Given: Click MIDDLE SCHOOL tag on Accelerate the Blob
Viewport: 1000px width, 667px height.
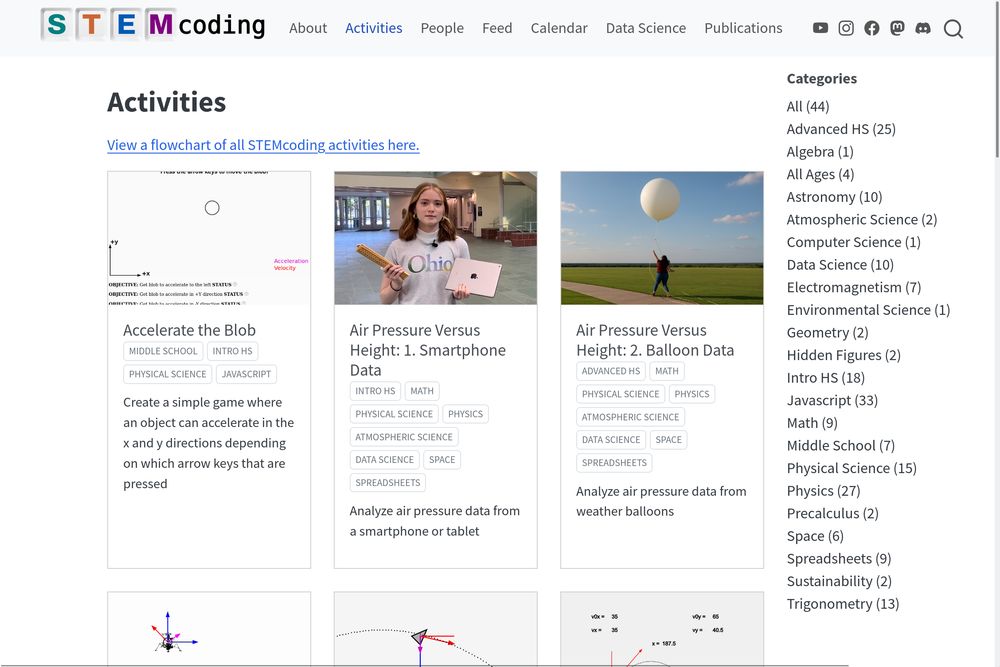Looking at the screenshot, I should (163, 351).
